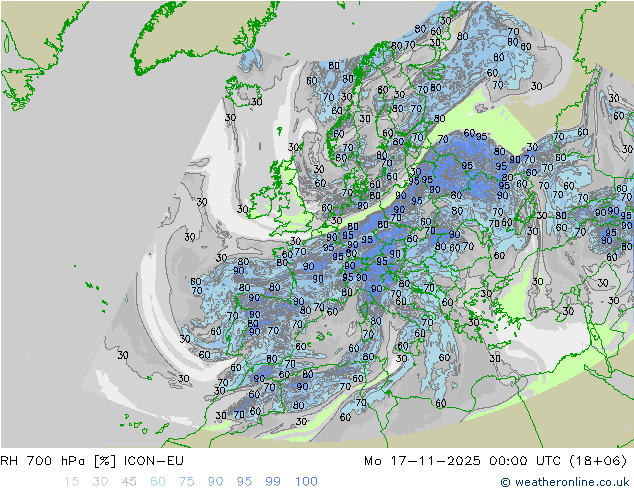
Task: Click the 'RH 700 hPa [%]' title text
Action: [x=58, y=461]
